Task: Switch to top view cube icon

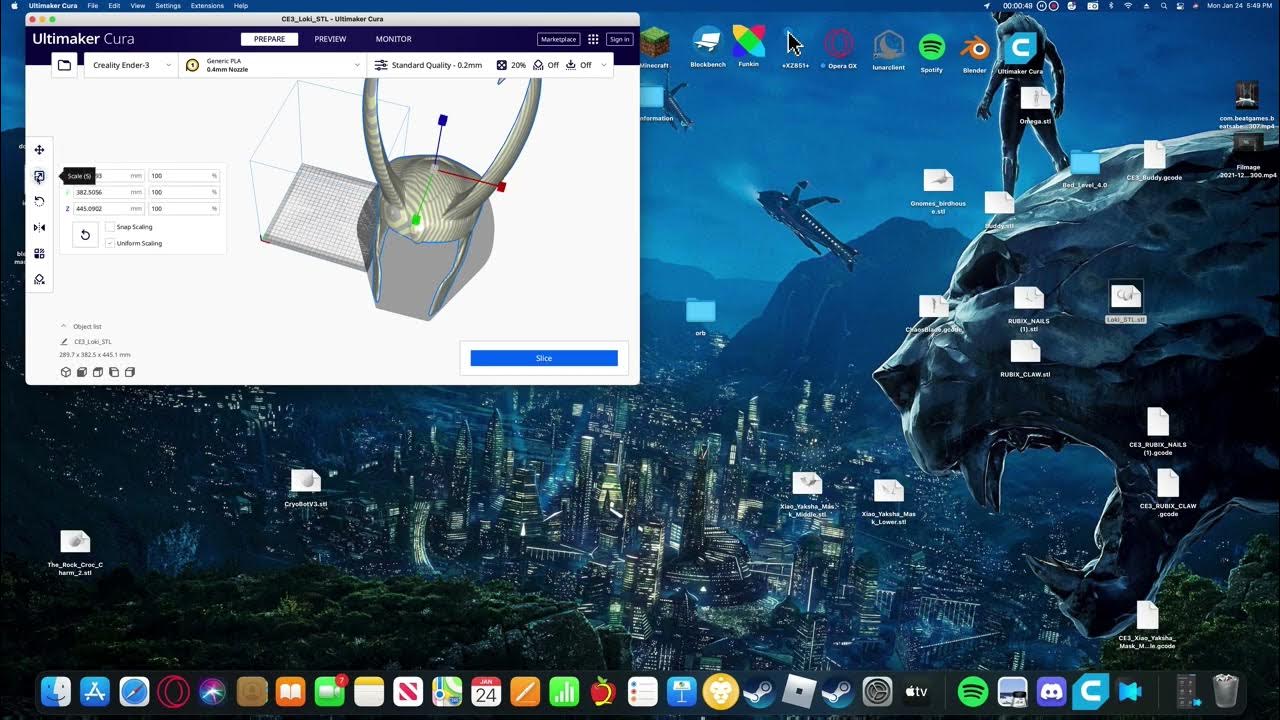Action: [x=98, y=372]
